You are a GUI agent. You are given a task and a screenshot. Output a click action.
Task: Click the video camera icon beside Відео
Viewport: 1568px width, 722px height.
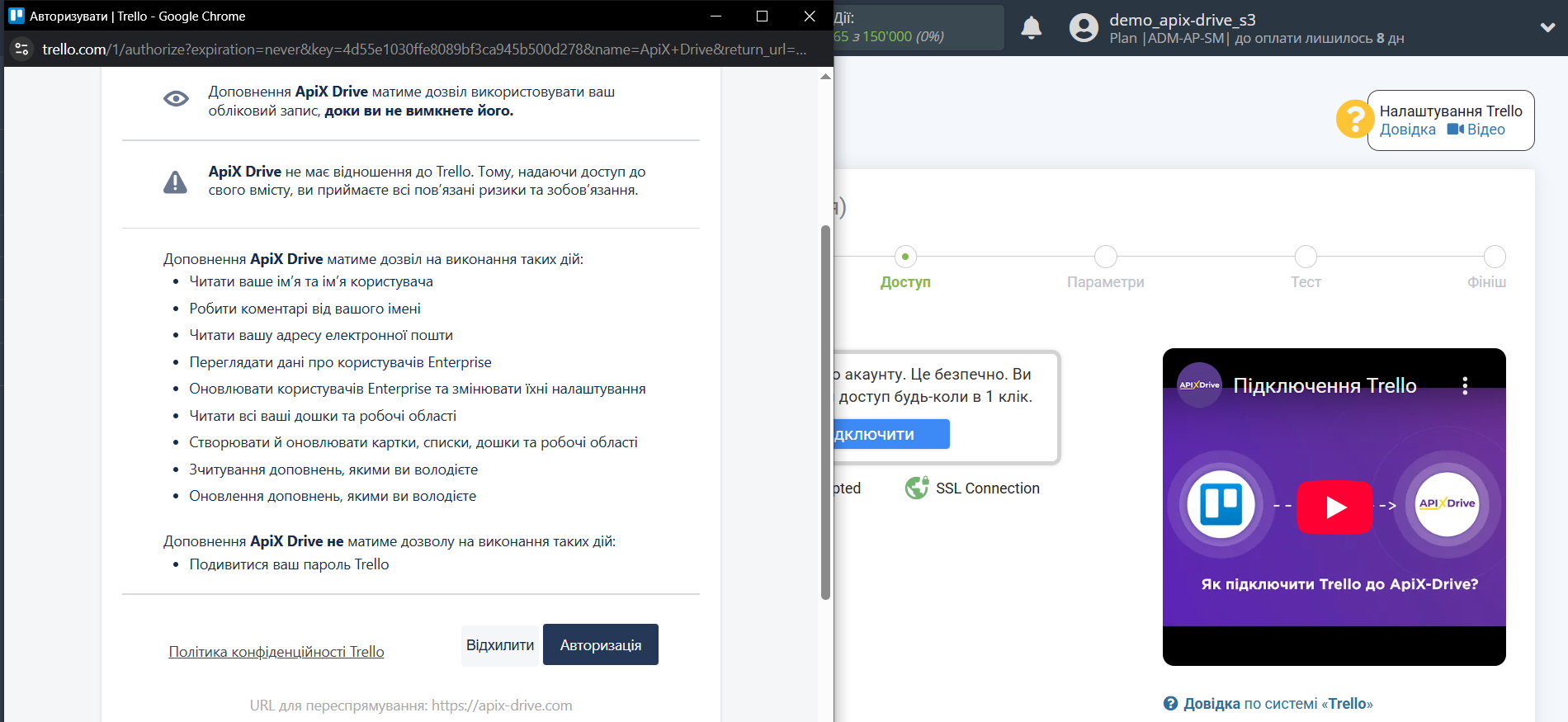pyautogui.click(x=1456, y=129)
